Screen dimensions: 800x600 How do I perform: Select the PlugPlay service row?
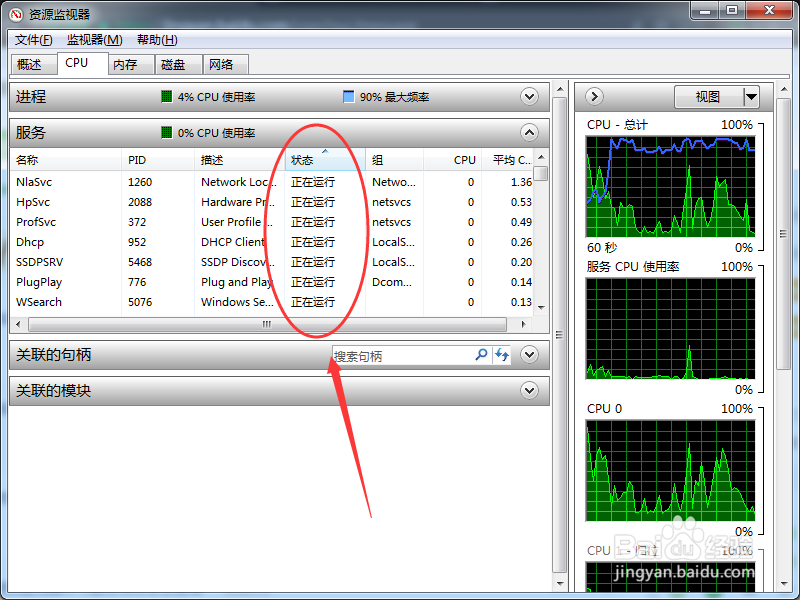click(x=272, y=282)
